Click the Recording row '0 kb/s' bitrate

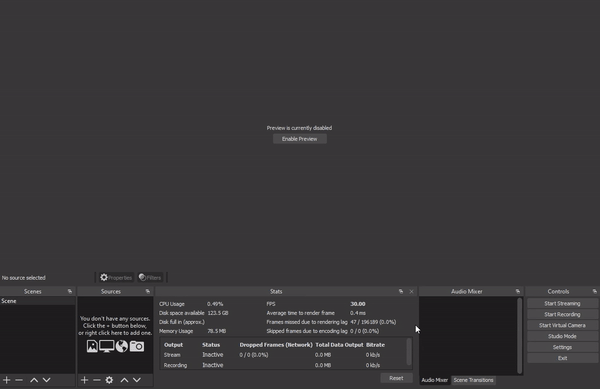coord(373,365)
